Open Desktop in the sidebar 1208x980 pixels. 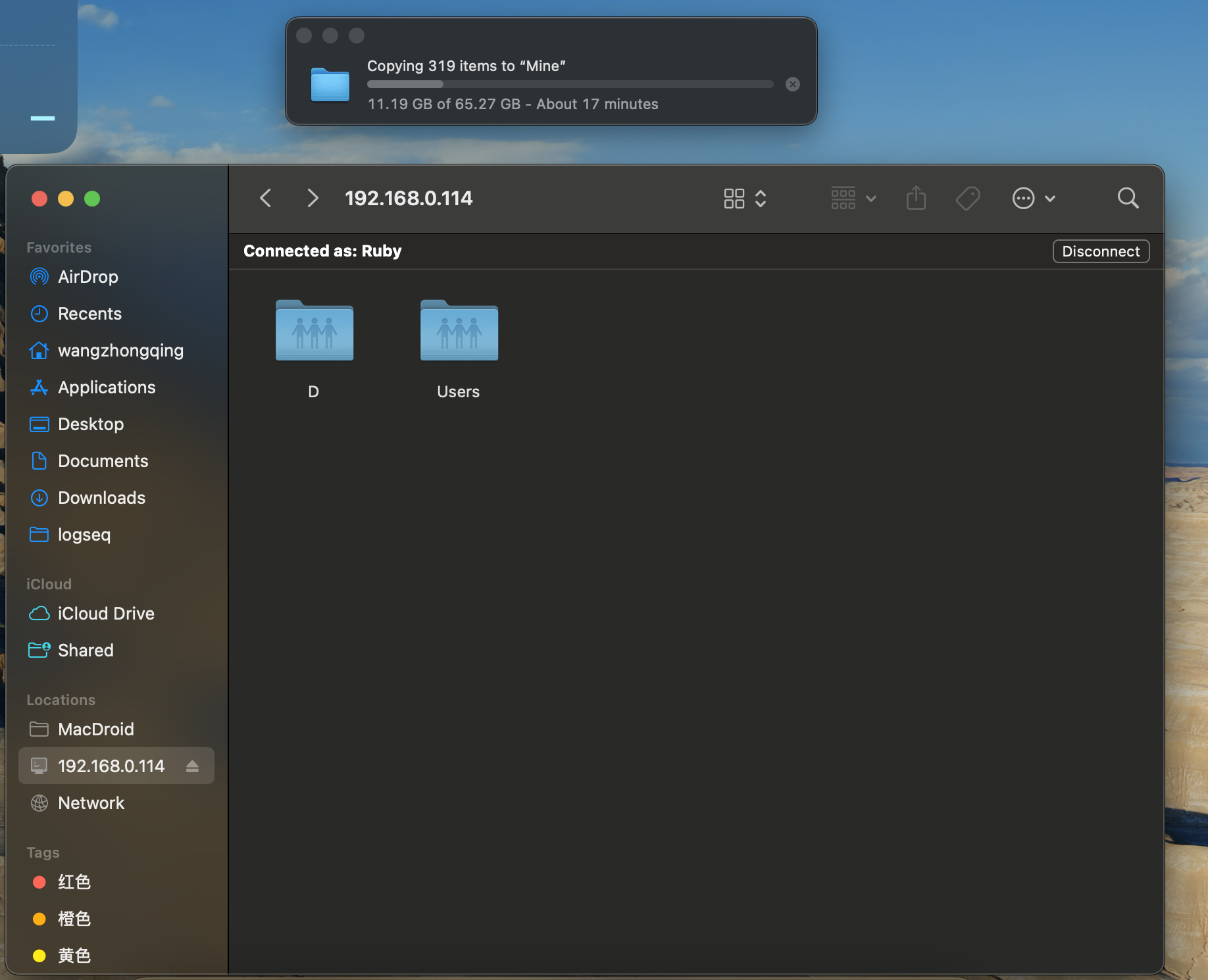[116, 424]
